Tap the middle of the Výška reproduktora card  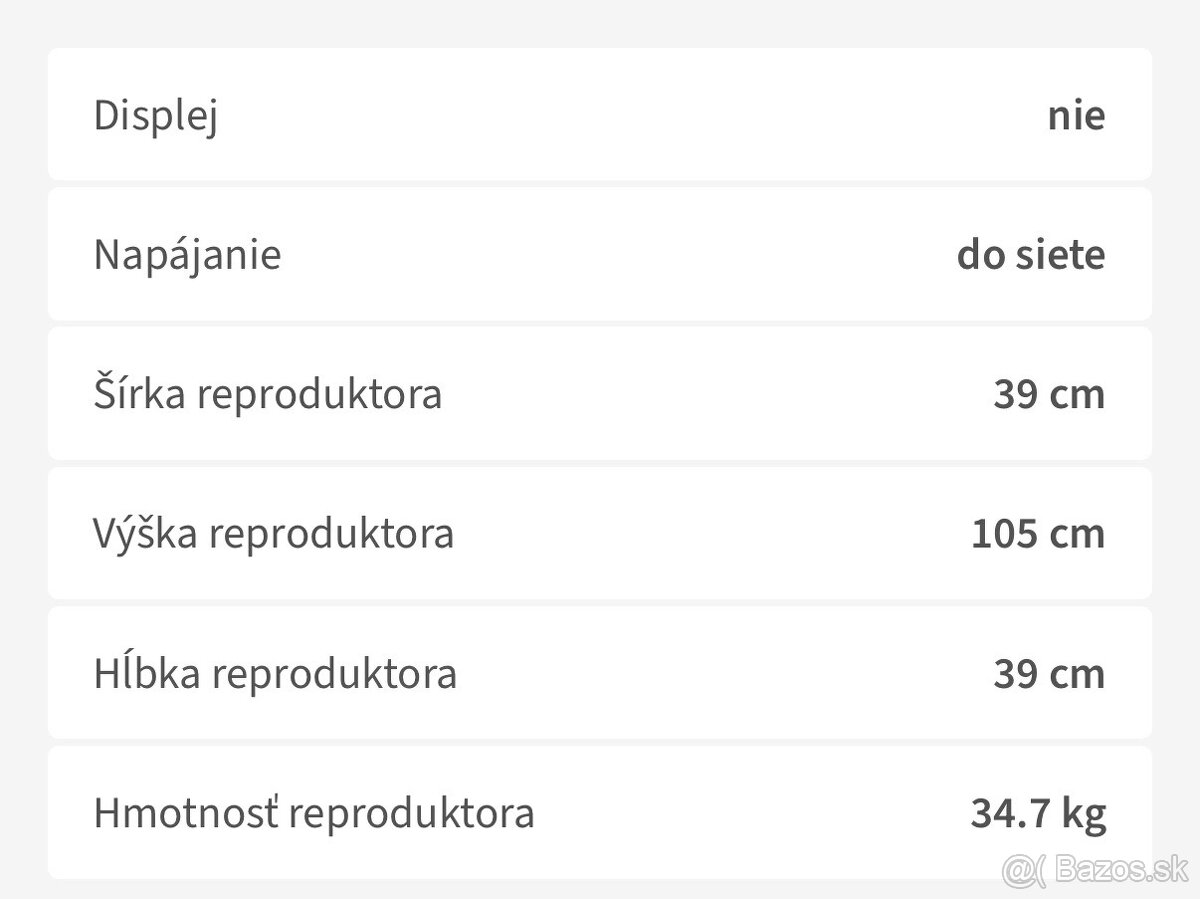click(x=600, y=533)
